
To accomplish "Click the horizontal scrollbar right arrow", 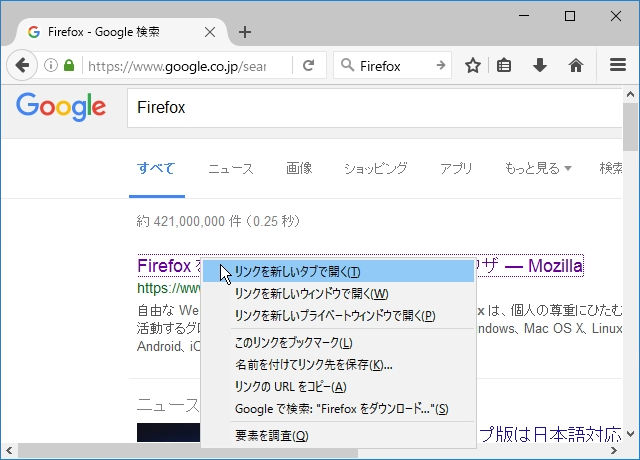I will (613, 451).
